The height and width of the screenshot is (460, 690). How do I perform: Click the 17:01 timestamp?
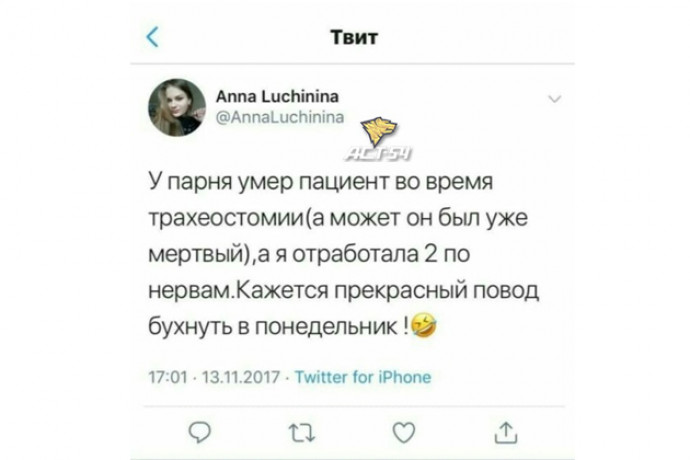click(168, 378)
